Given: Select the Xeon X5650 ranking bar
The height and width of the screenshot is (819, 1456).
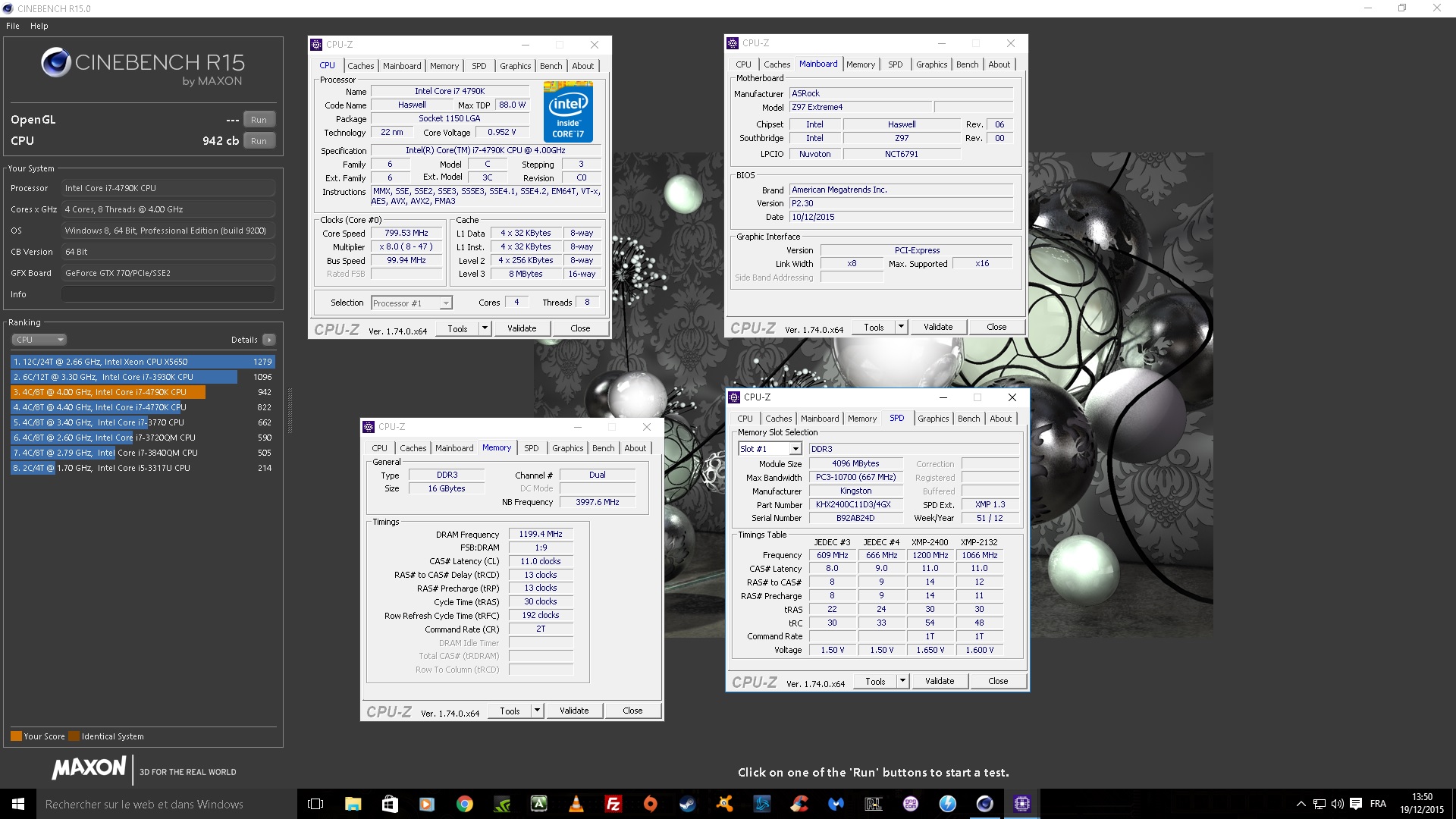Looking at the screenshot, I should click(x=143, y=362).
